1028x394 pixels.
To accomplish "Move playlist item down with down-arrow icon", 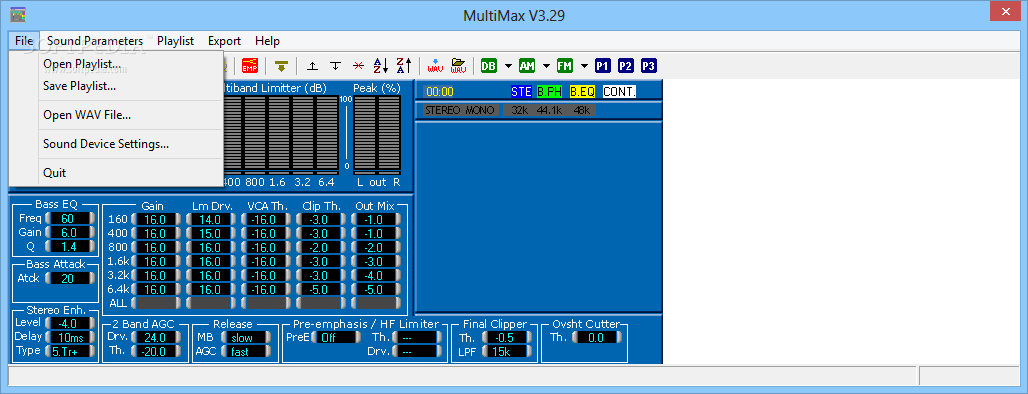I will tap(335, 66).
